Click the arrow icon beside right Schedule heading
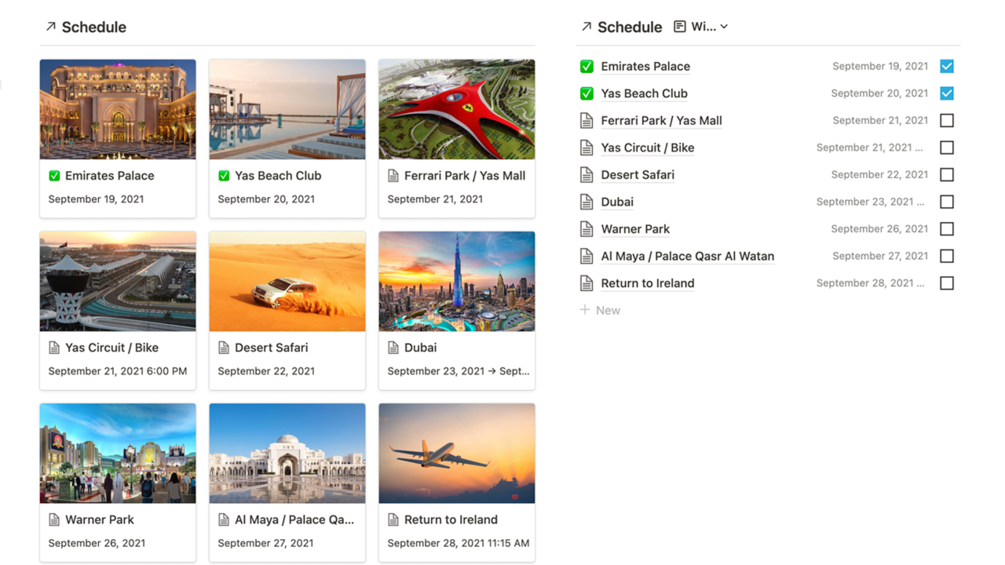 coord(586,27)
